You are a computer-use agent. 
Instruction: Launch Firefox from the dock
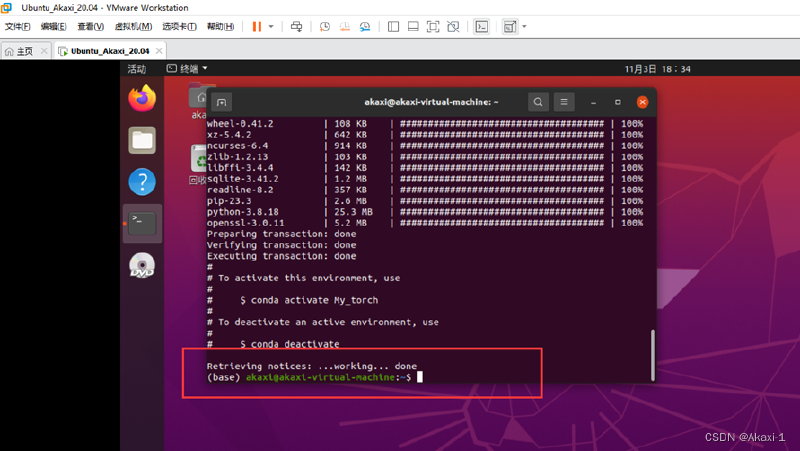tap(142, 98)
